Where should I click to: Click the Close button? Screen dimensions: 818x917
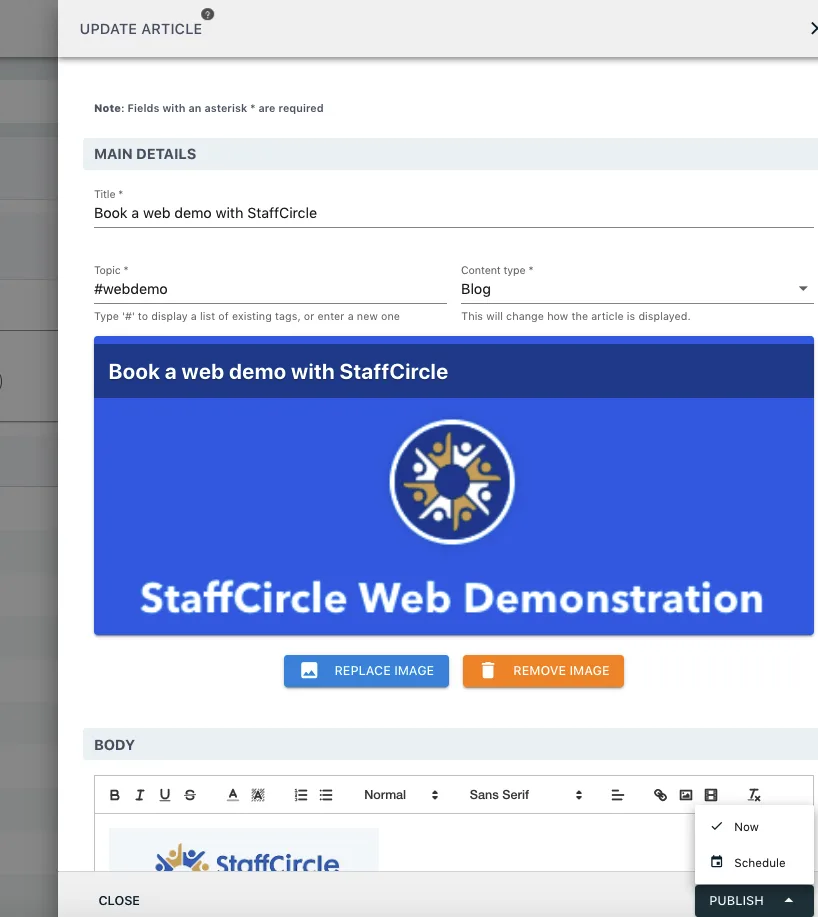click(x=119, y=901)
